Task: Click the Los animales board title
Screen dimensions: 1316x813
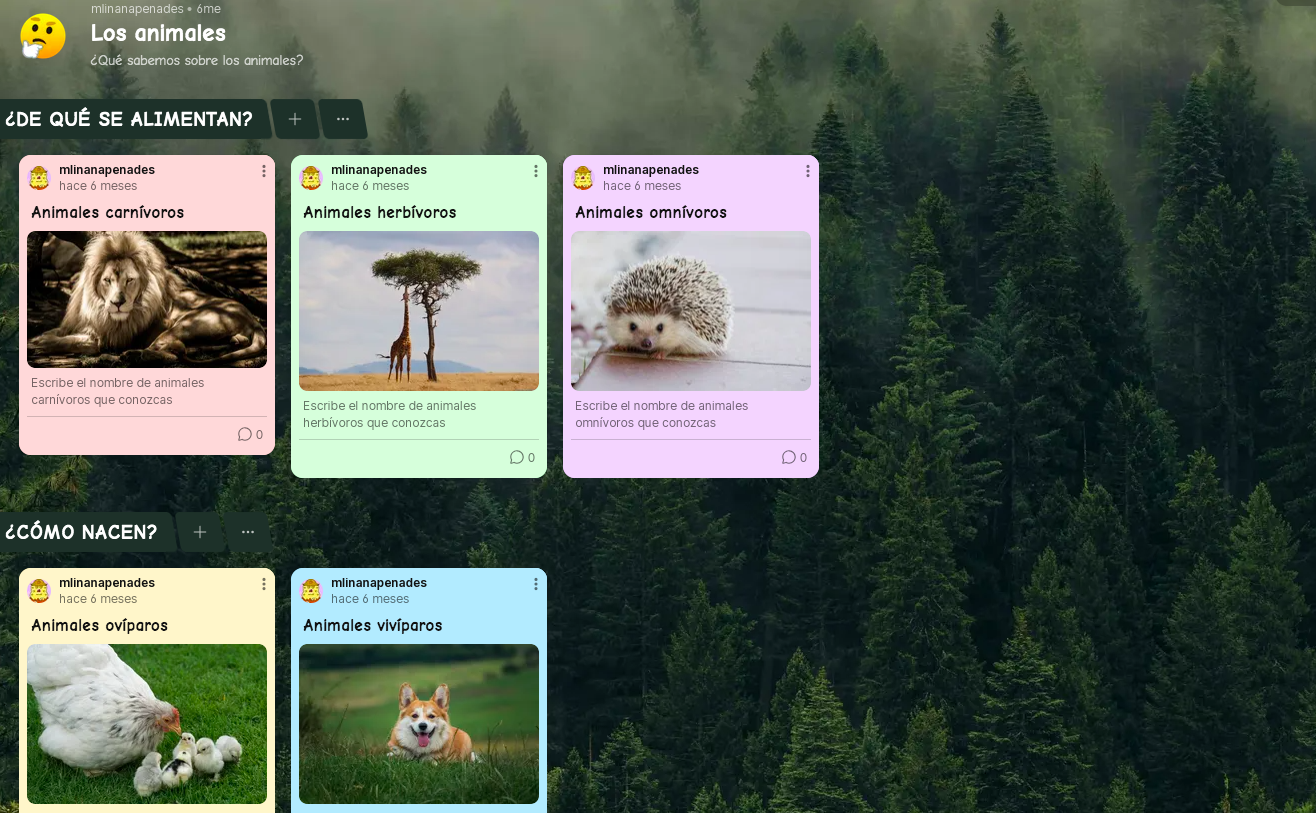Action: pos(158,33)
